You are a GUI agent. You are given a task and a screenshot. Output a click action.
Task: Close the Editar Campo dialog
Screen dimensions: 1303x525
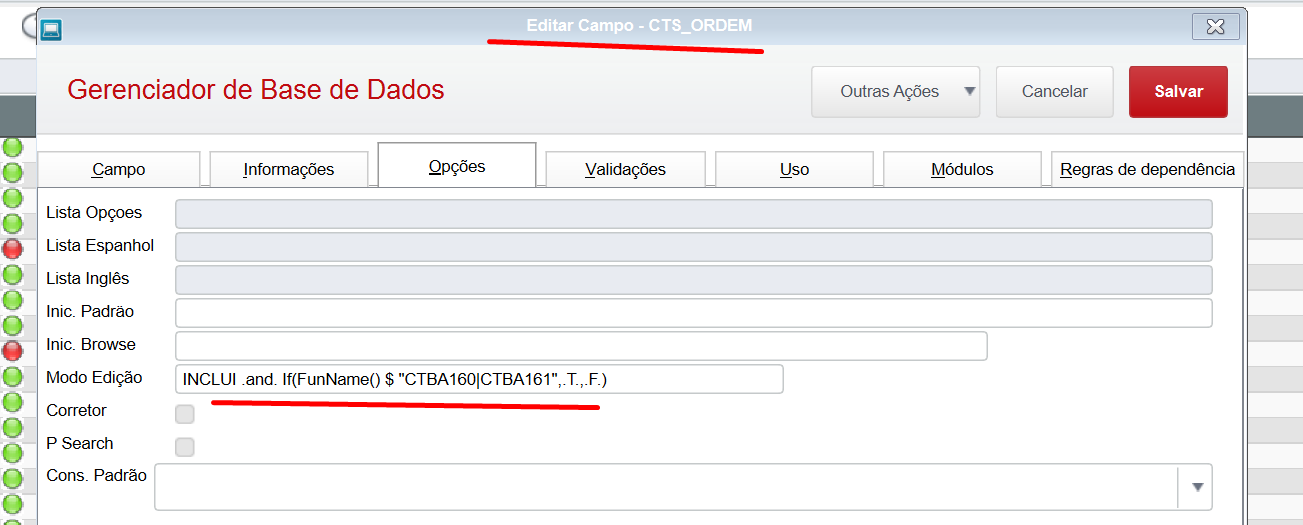[1215, 26]
